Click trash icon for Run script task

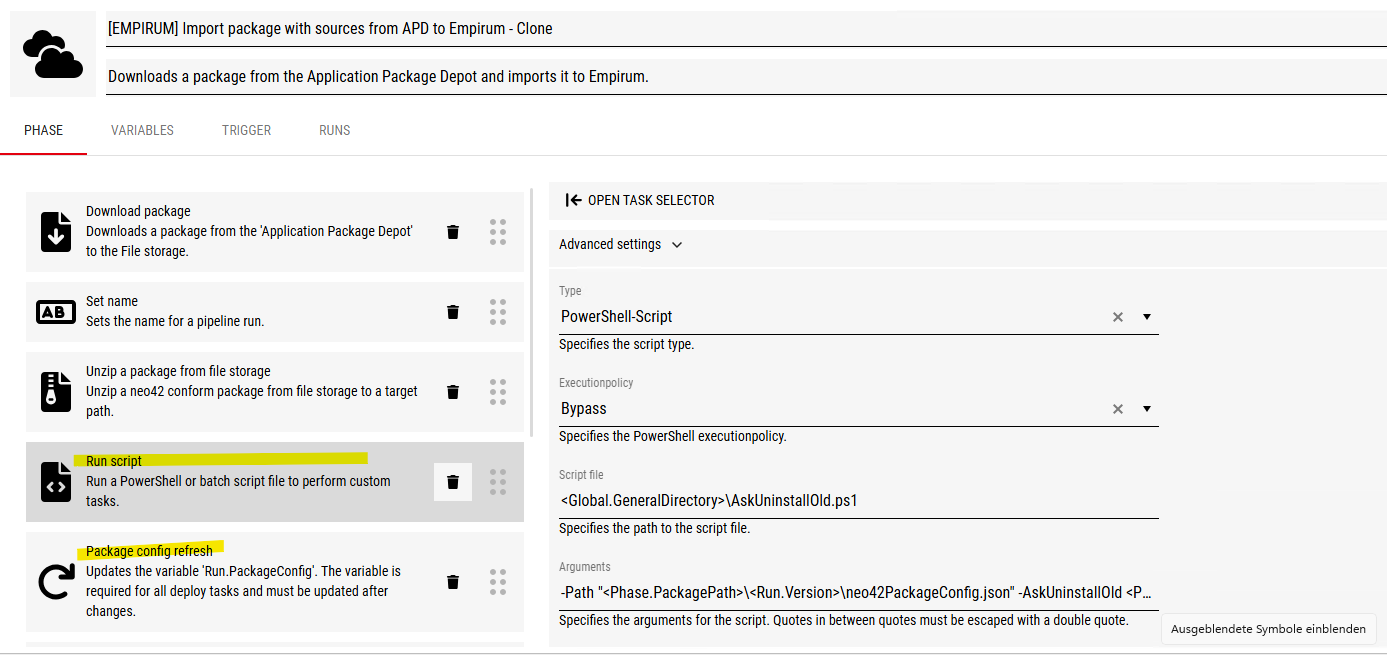click(453, 482)
